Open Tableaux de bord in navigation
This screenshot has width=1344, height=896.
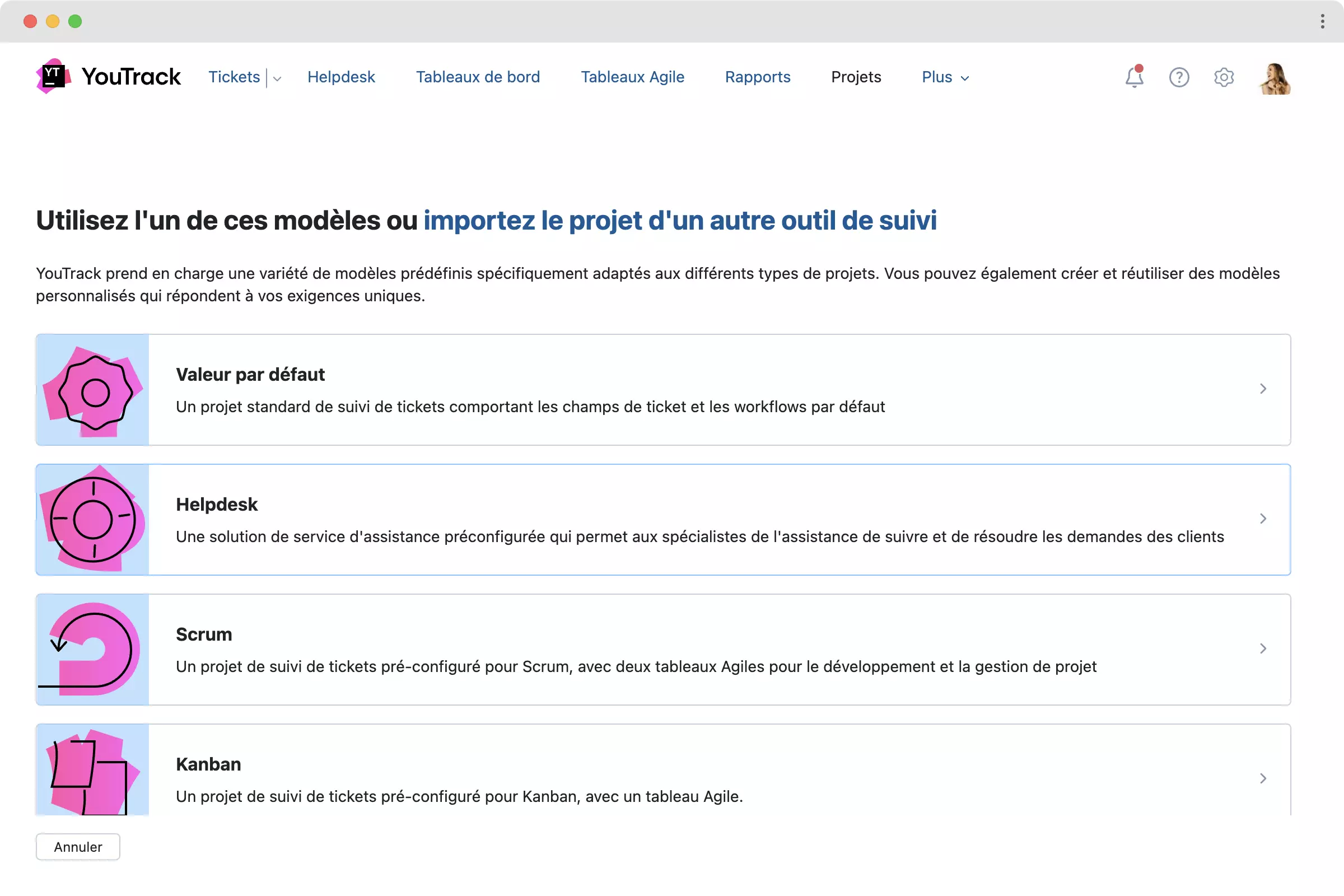[x=478, y=77]
